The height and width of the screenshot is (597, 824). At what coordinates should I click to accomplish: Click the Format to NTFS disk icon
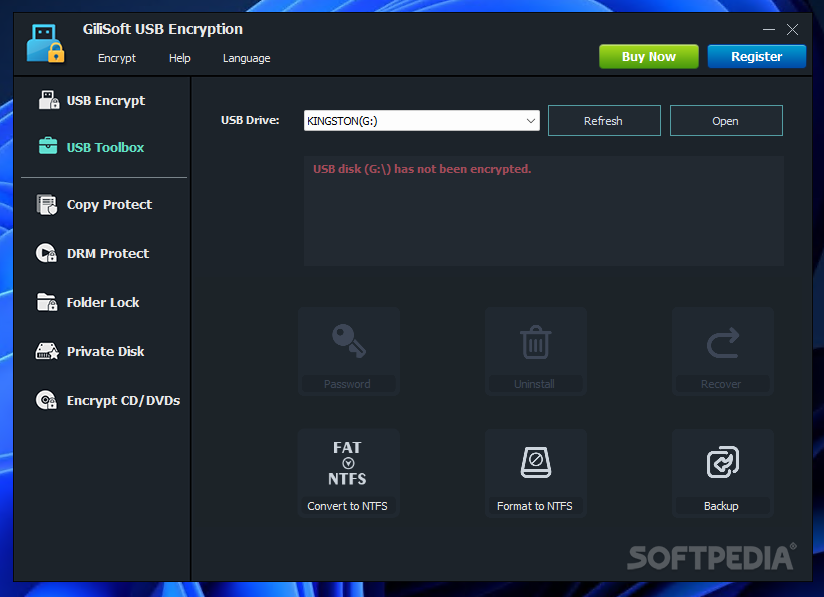pyautogui.click(x=535, y=462)
